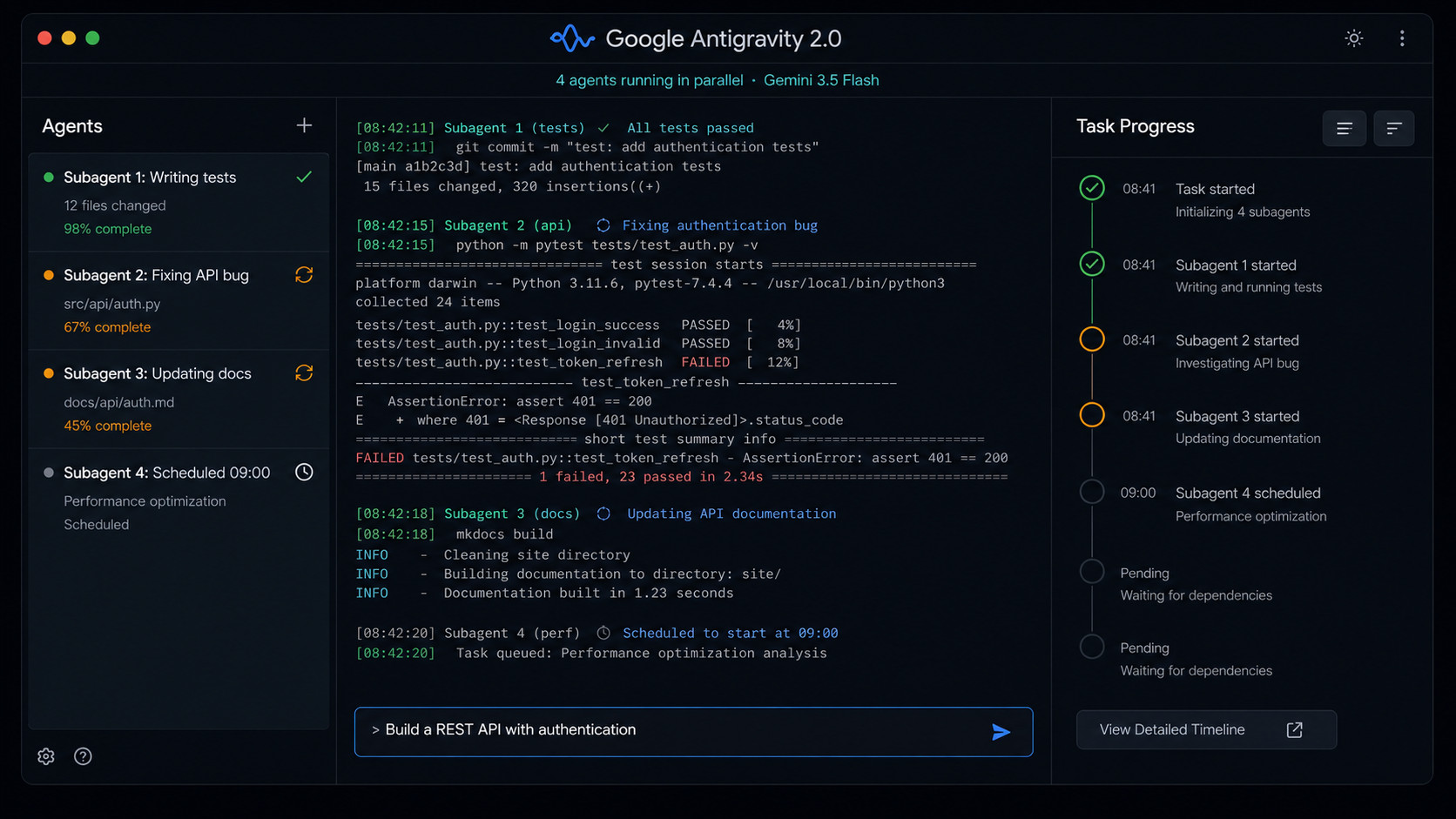This screenshot has height=819, width=1456.
Task: Open View Detailed Timeline button
Action: pyautogui.click(x=1206, y=730)
